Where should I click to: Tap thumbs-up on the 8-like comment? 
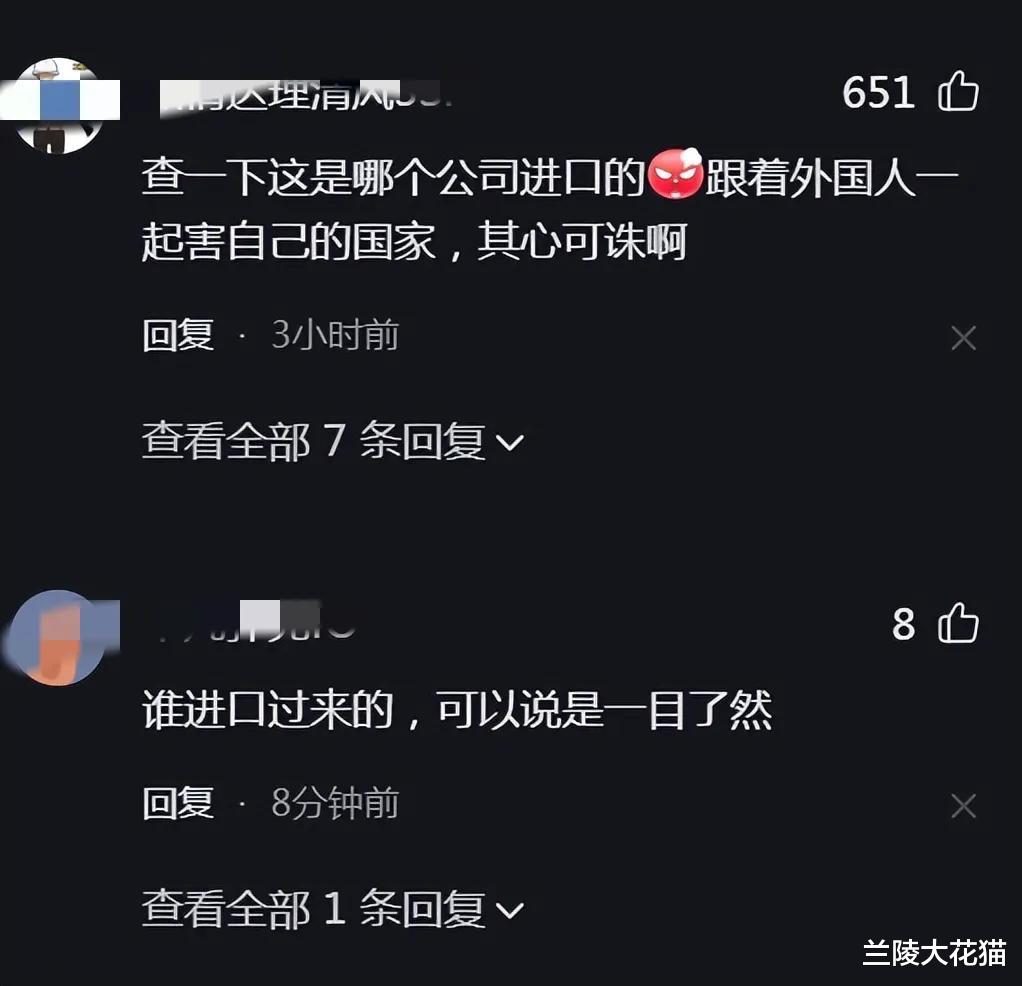[958, 623]
